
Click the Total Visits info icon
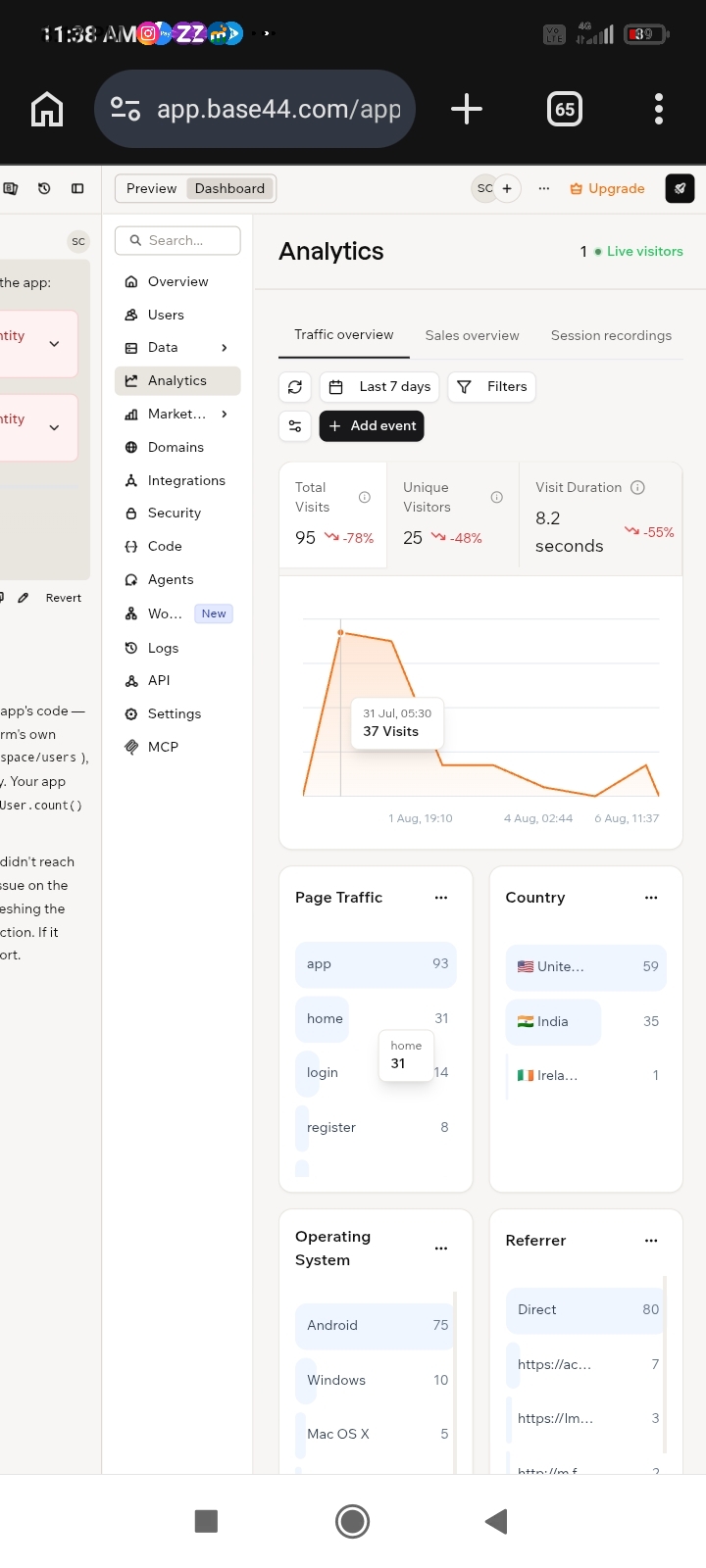[365, 497]
